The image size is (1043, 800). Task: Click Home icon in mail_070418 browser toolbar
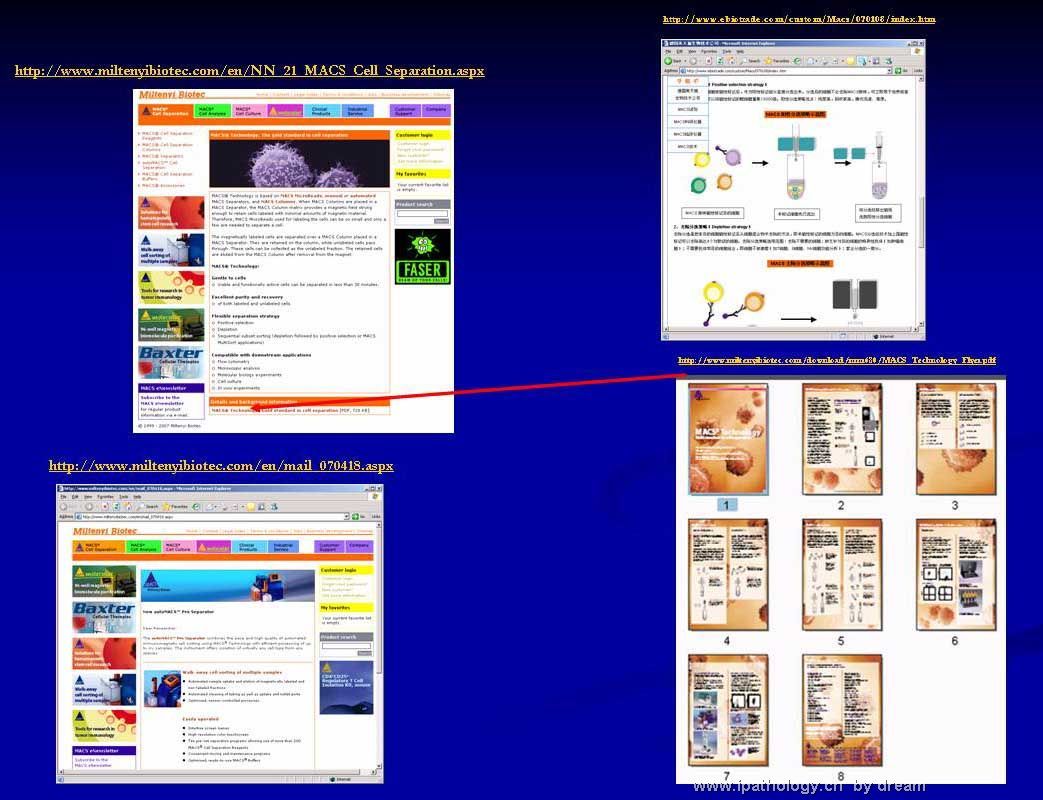point(128,507)
